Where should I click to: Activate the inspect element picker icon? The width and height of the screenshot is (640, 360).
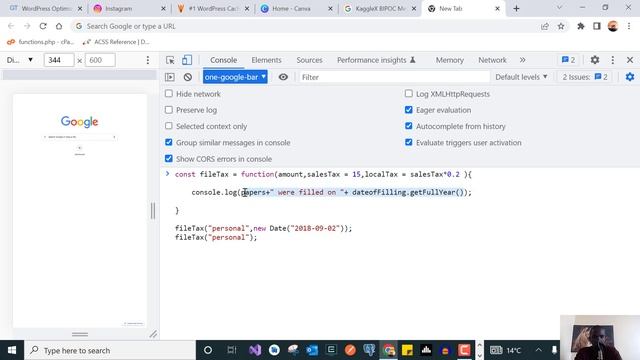click(170, 60)
